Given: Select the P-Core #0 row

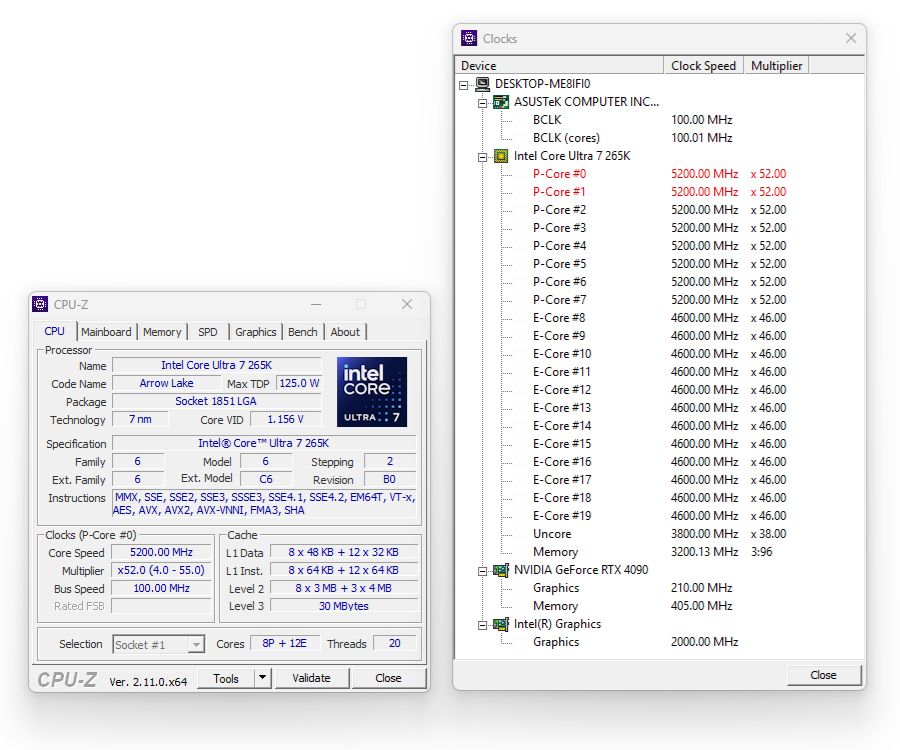Looking at the screenshot, I should [x=659, y=174].
